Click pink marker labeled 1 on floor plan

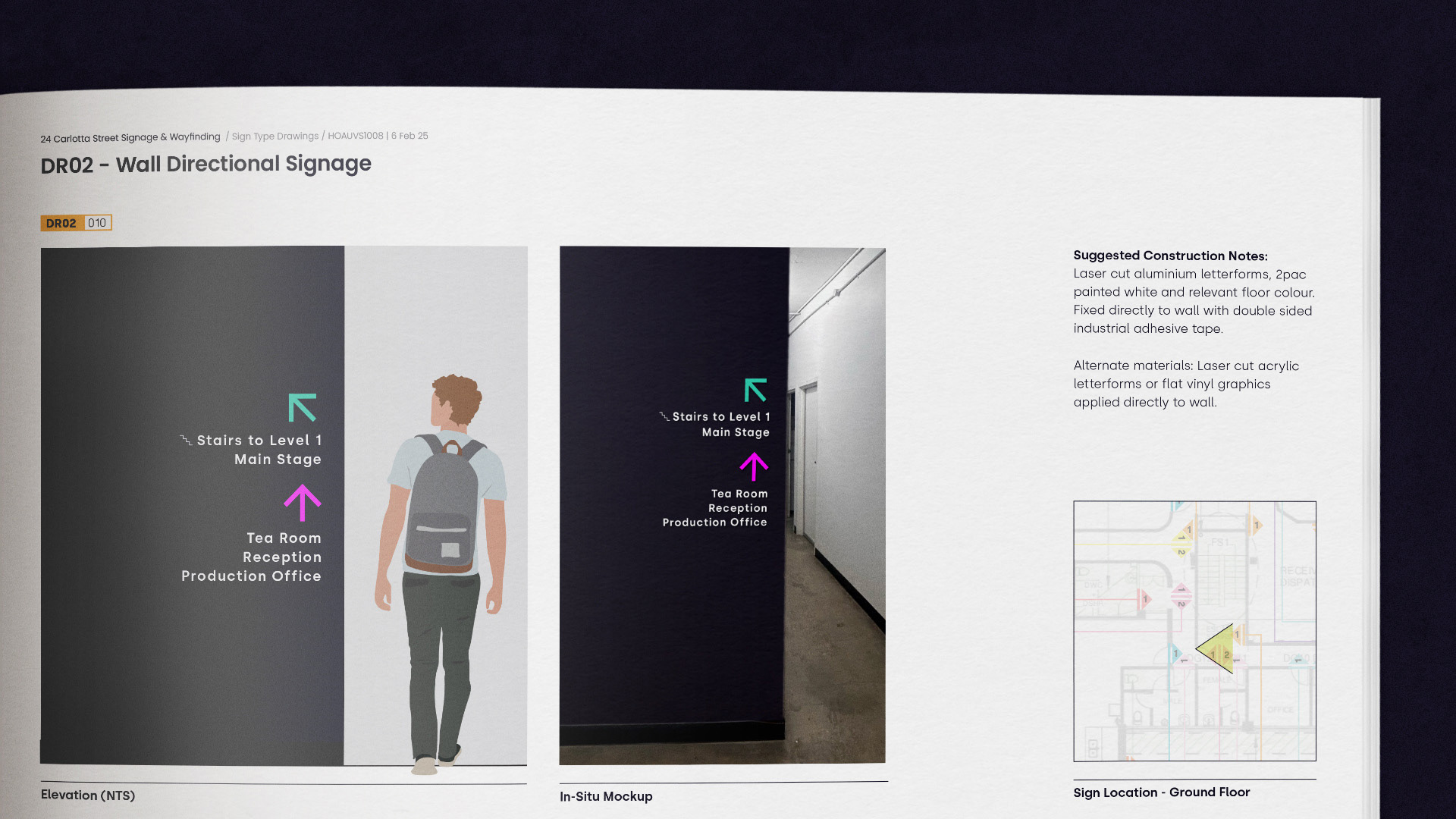[1144, 600]
